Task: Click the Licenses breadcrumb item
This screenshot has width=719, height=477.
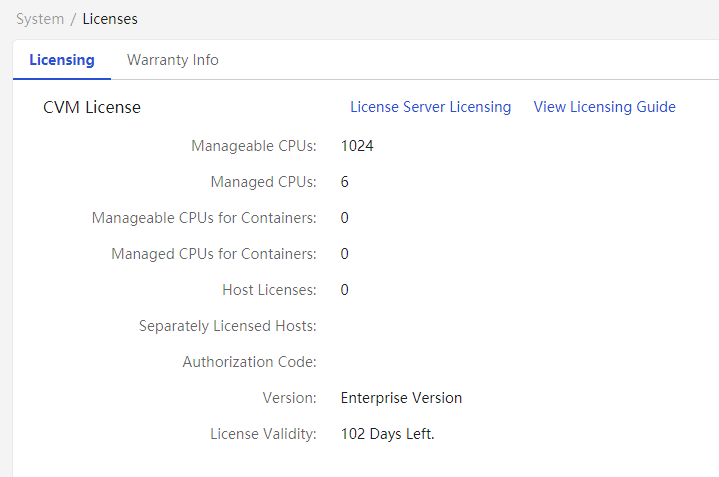Action: point(110,19)
